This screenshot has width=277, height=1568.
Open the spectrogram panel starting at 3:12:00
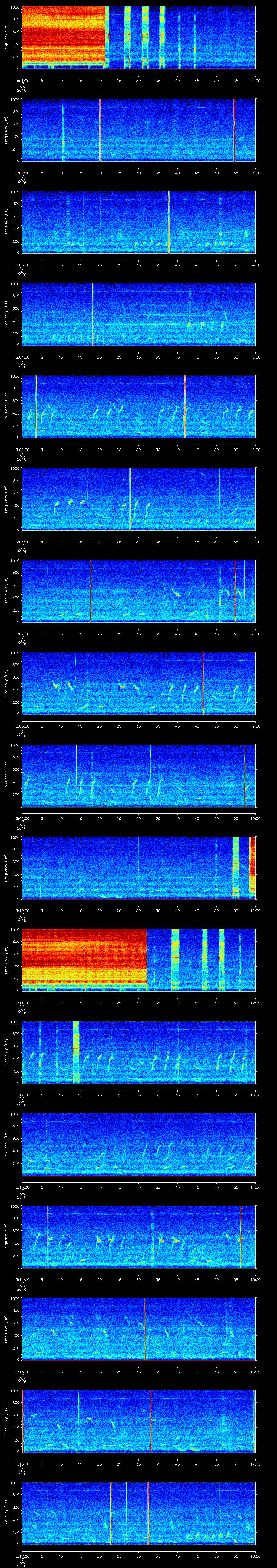point(139,1052)
